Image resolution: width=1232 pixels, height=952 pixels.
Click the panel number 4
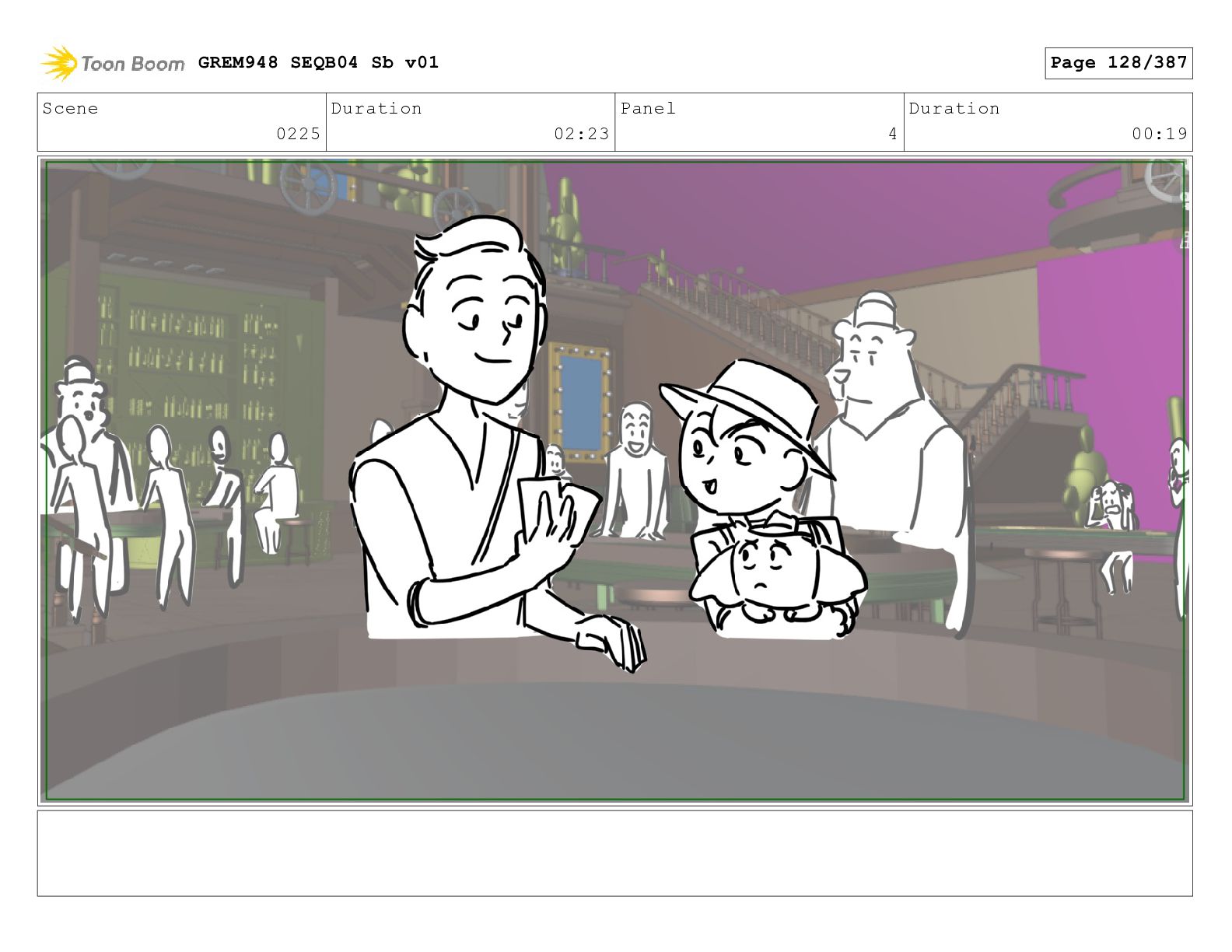pyautogui.click(x=893, y=134)
